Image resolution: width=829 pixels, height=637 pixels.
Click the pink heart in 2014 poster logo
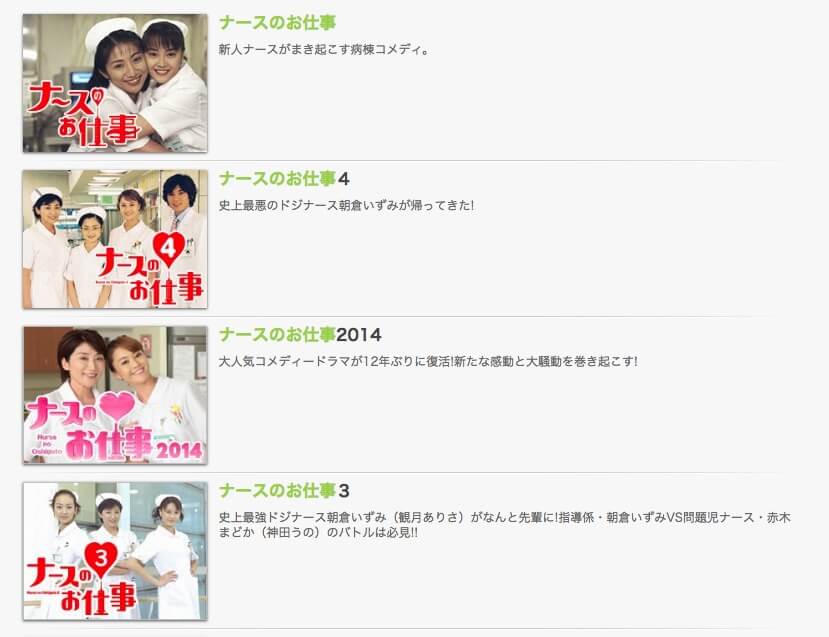117,407
